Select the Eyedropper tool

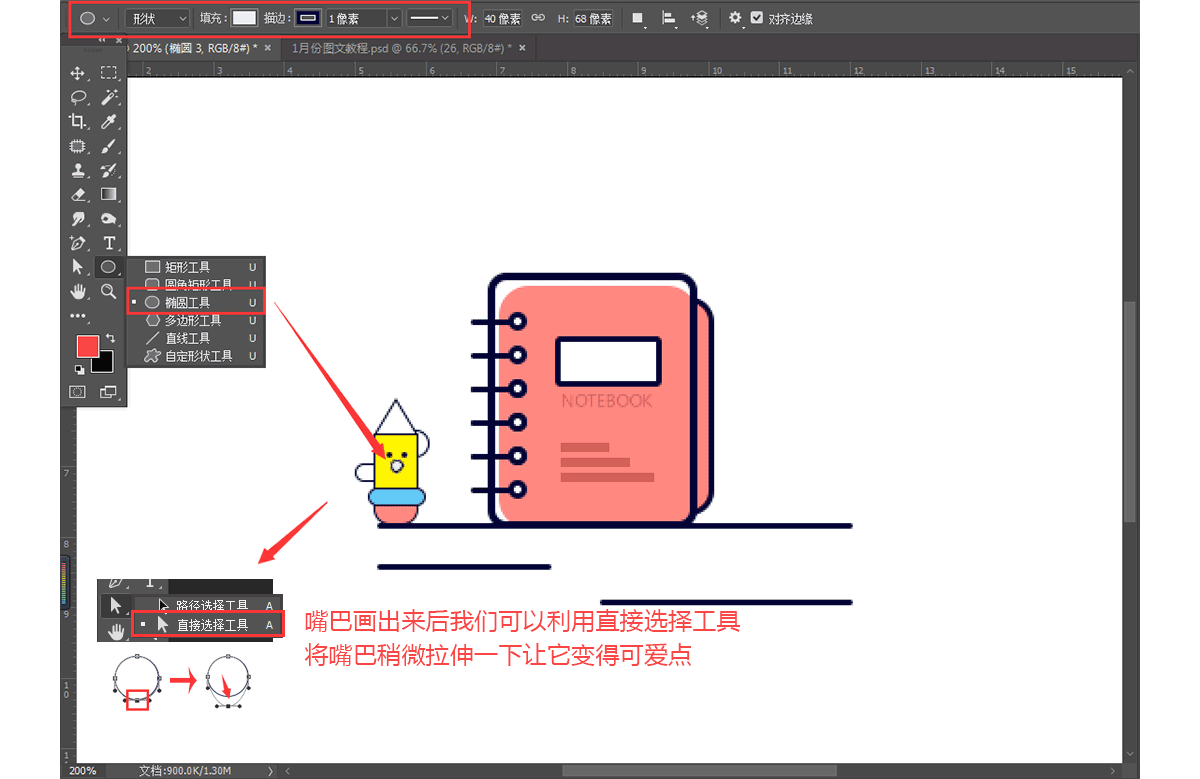[109, 121]
